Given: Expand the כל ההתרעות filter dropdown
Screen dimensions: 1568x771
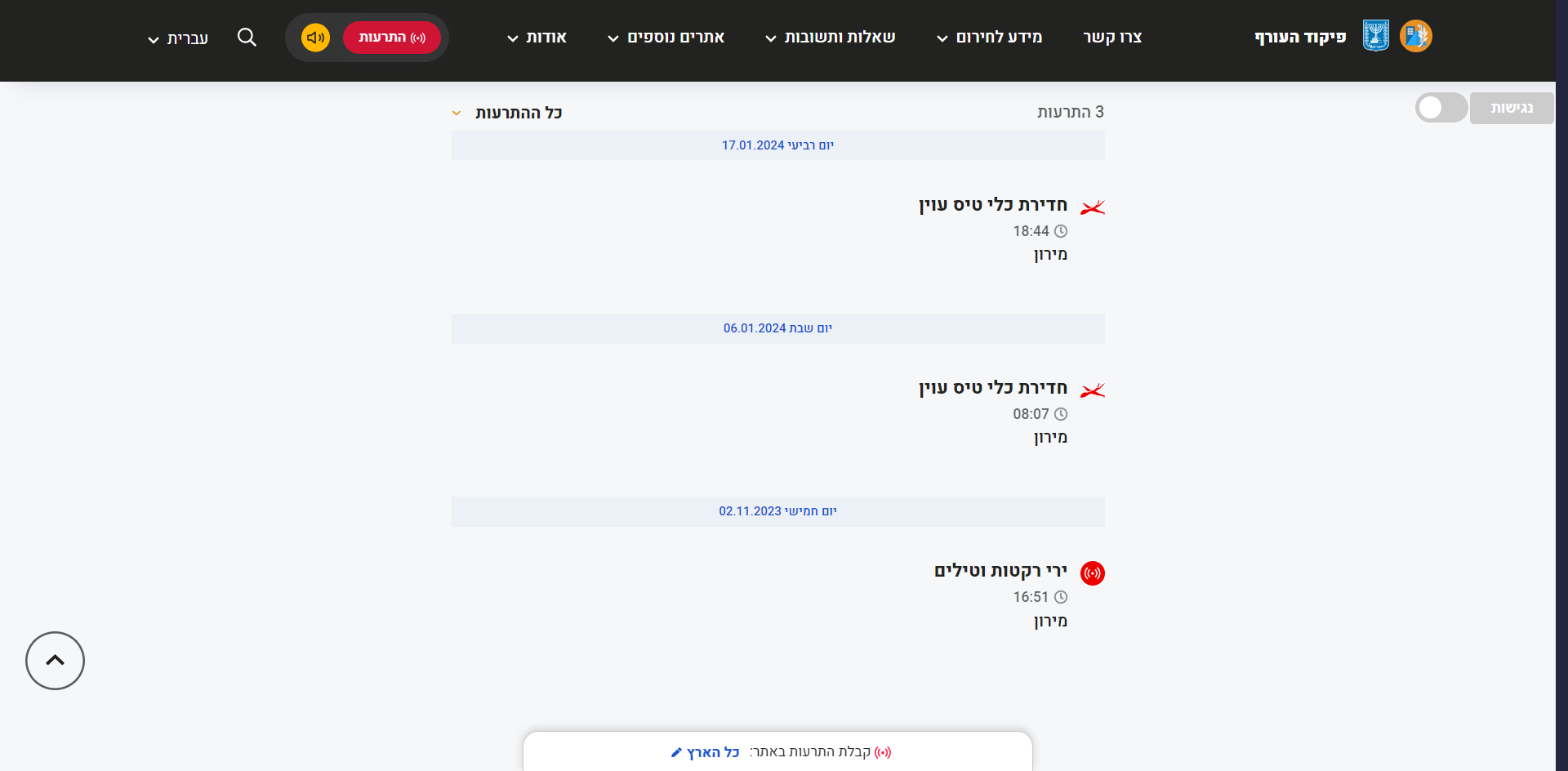Looking at the screenshot, I should tap(507, 113).
